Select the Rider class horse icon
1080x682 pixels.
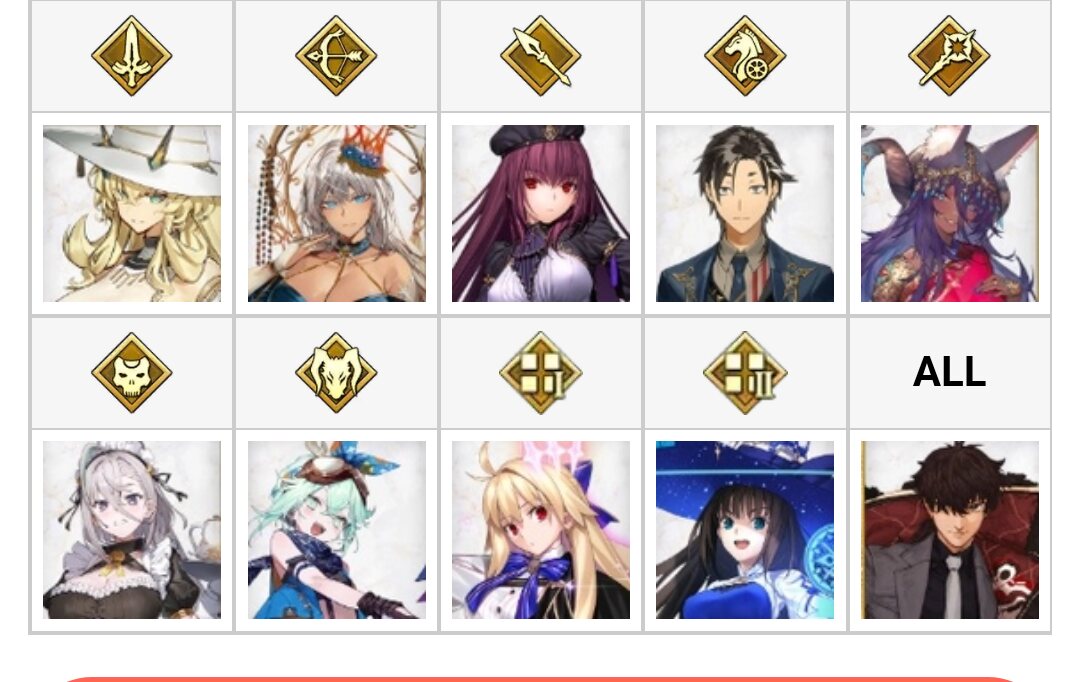click(745, 56)
